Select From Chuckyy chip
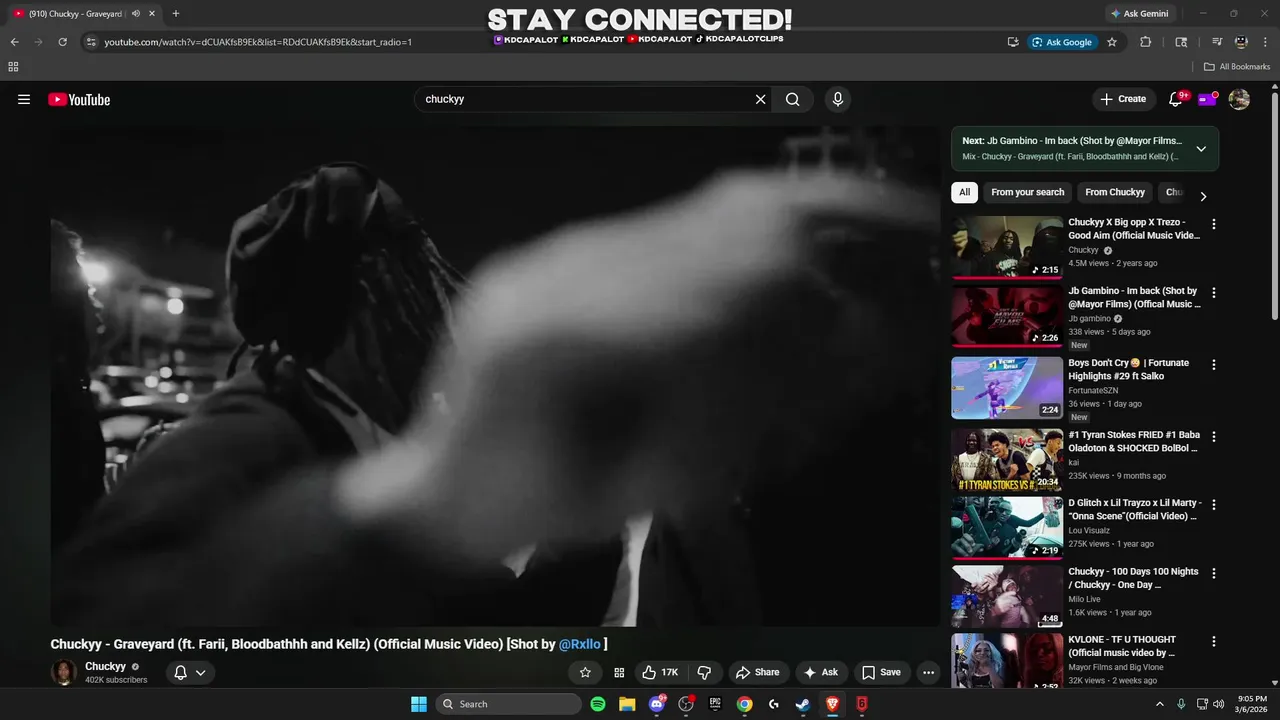Image resolution: width=1280 pixels, height=720 pixels. click(1115, 192)
